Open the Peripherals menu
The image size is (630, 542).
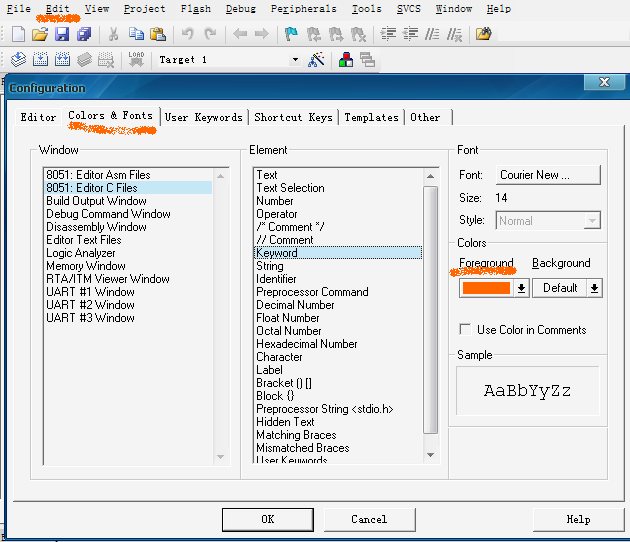pyautogui.click(x=304, y=9)
